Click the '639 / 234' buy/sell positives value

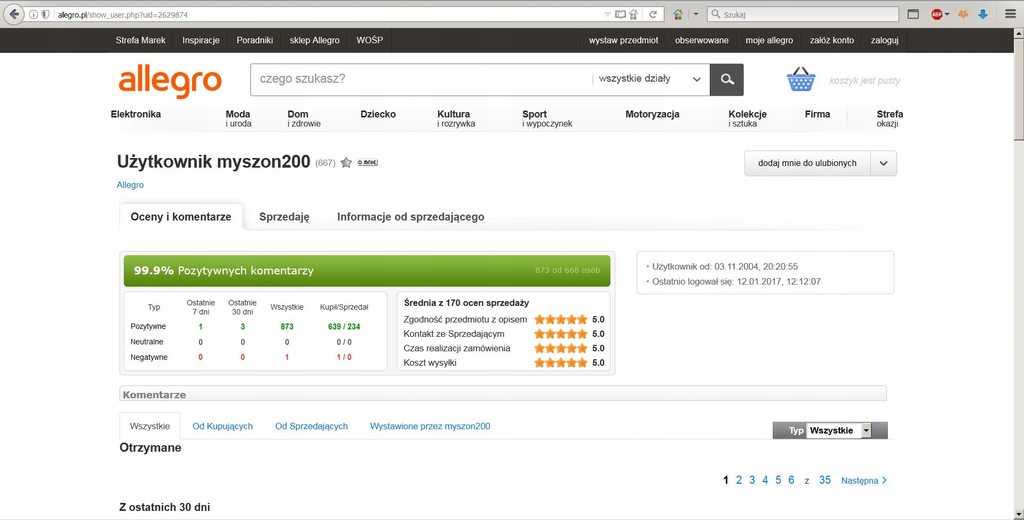(x=344, y=327)
